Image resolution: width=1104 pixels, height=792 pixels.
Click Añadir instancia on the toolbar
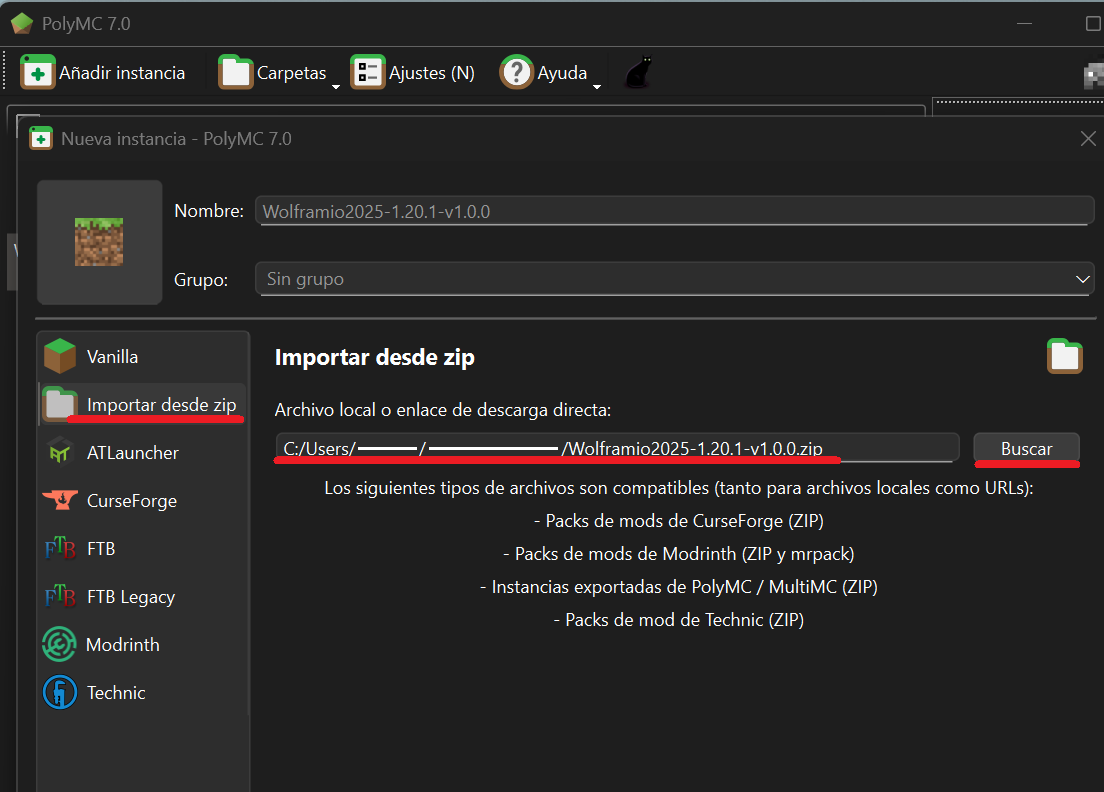[x=103, y=71]
